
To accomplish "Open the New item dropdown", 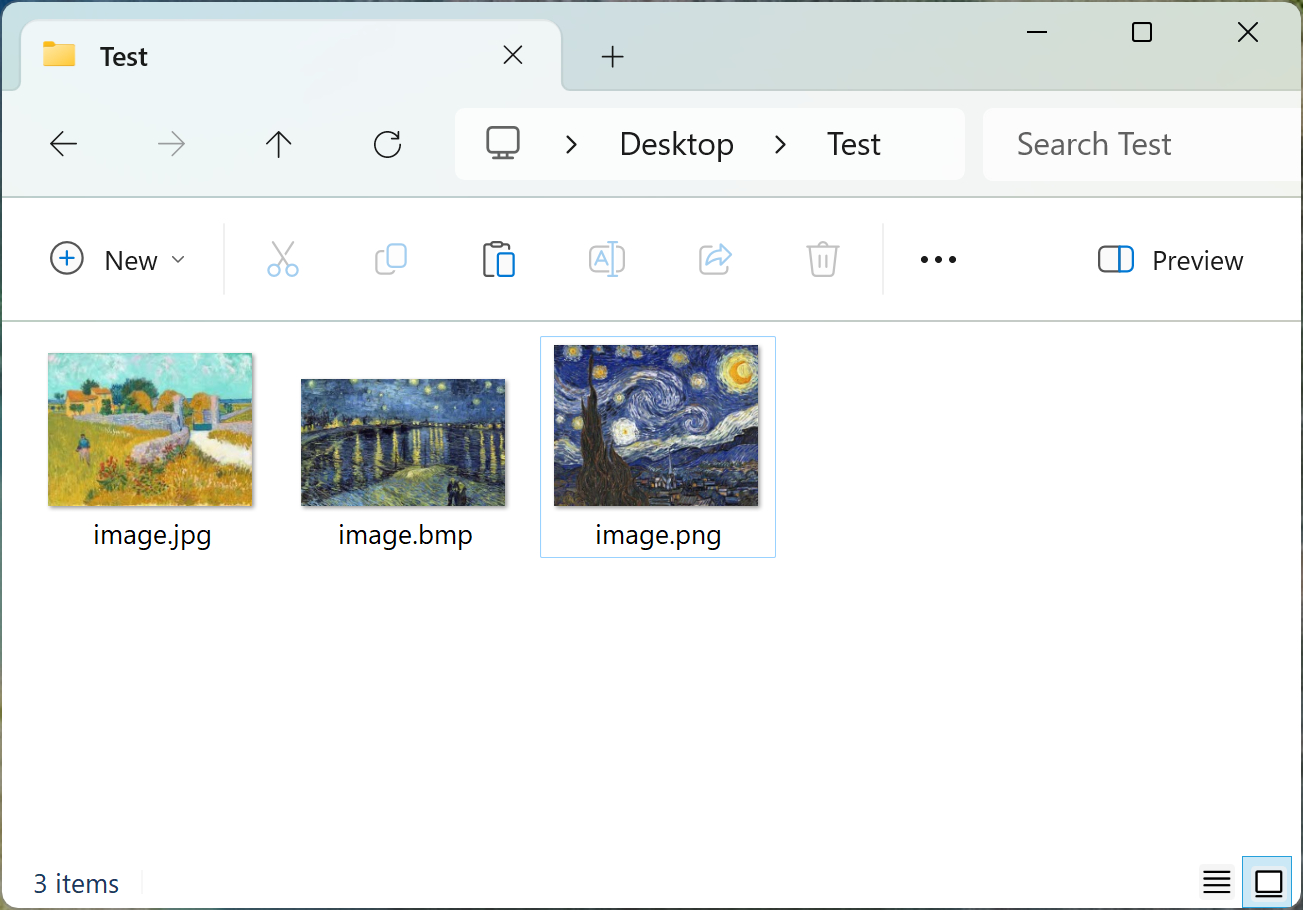I will click(x=117, y=260).
